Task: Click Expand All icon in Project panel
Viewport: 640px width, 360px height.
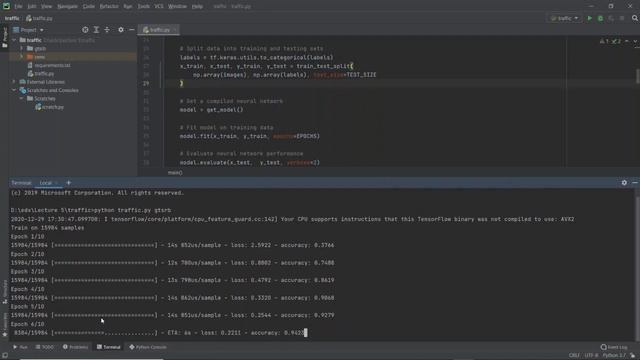Action: 96,30
